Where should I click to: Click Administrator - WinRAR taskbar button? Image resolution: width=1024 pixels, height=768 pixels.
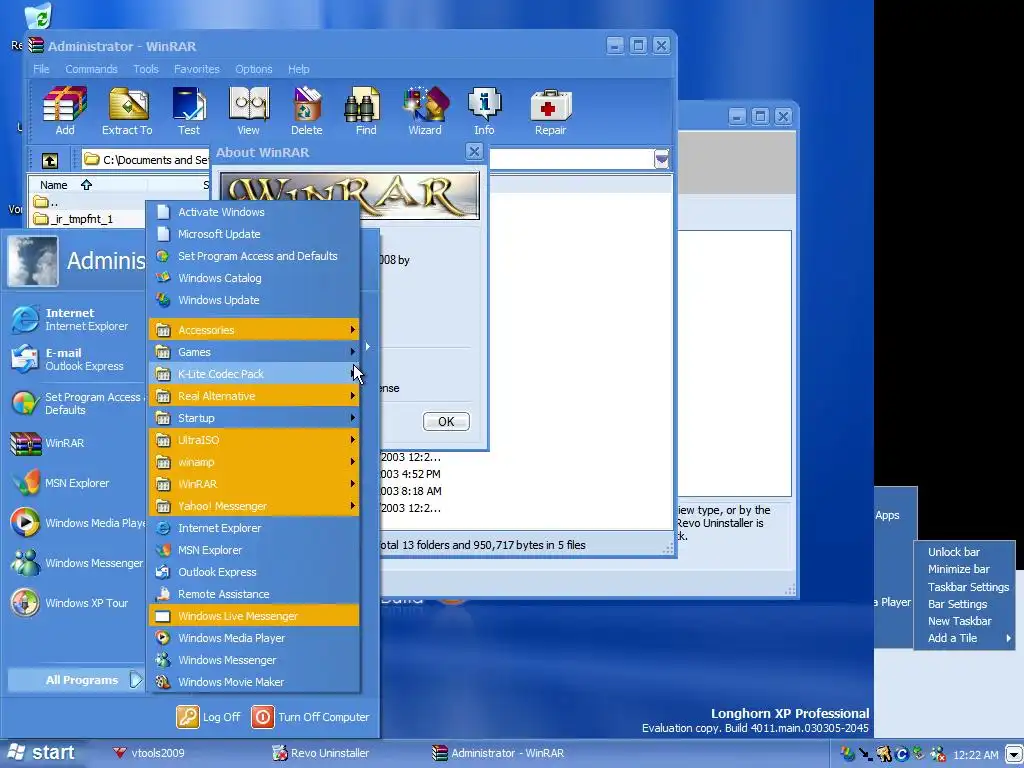(x=498, y=753)
